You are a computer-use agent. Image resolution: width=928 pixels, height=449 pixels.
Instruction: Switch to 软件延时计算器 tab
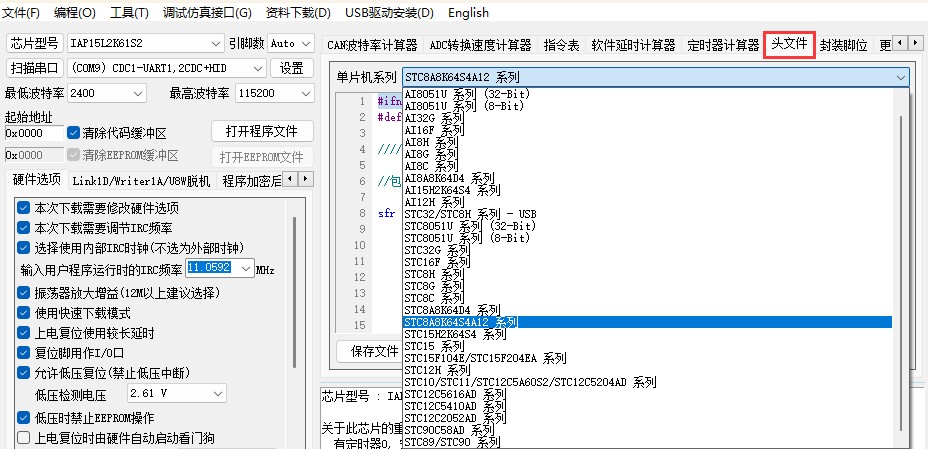[x=633, y=45]
